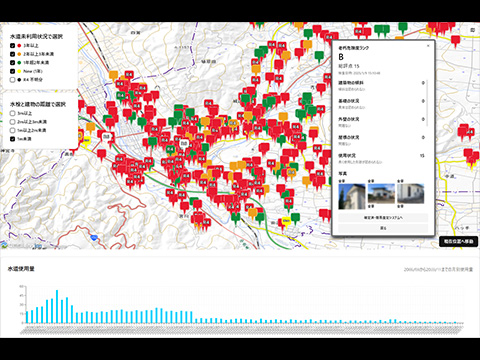Click the chart date range caption

click(438, 269)
